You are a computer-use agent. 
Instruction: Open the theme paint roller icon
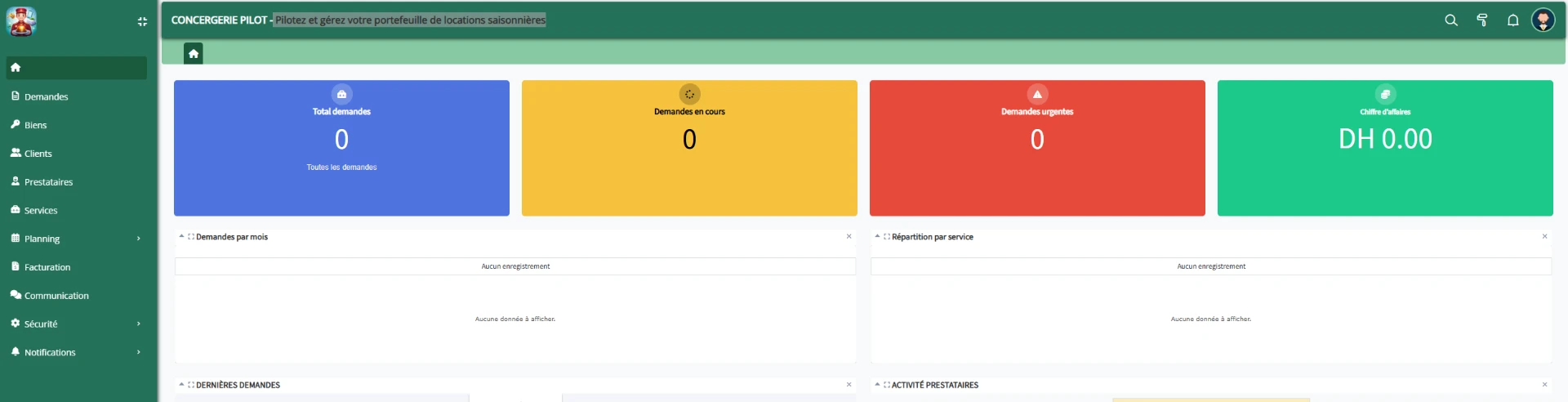(x=1482, y=20)
